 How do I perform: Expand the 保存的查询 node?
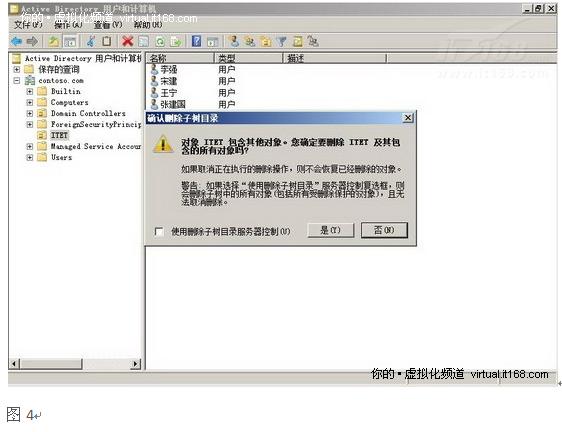[x=16, y=69]
